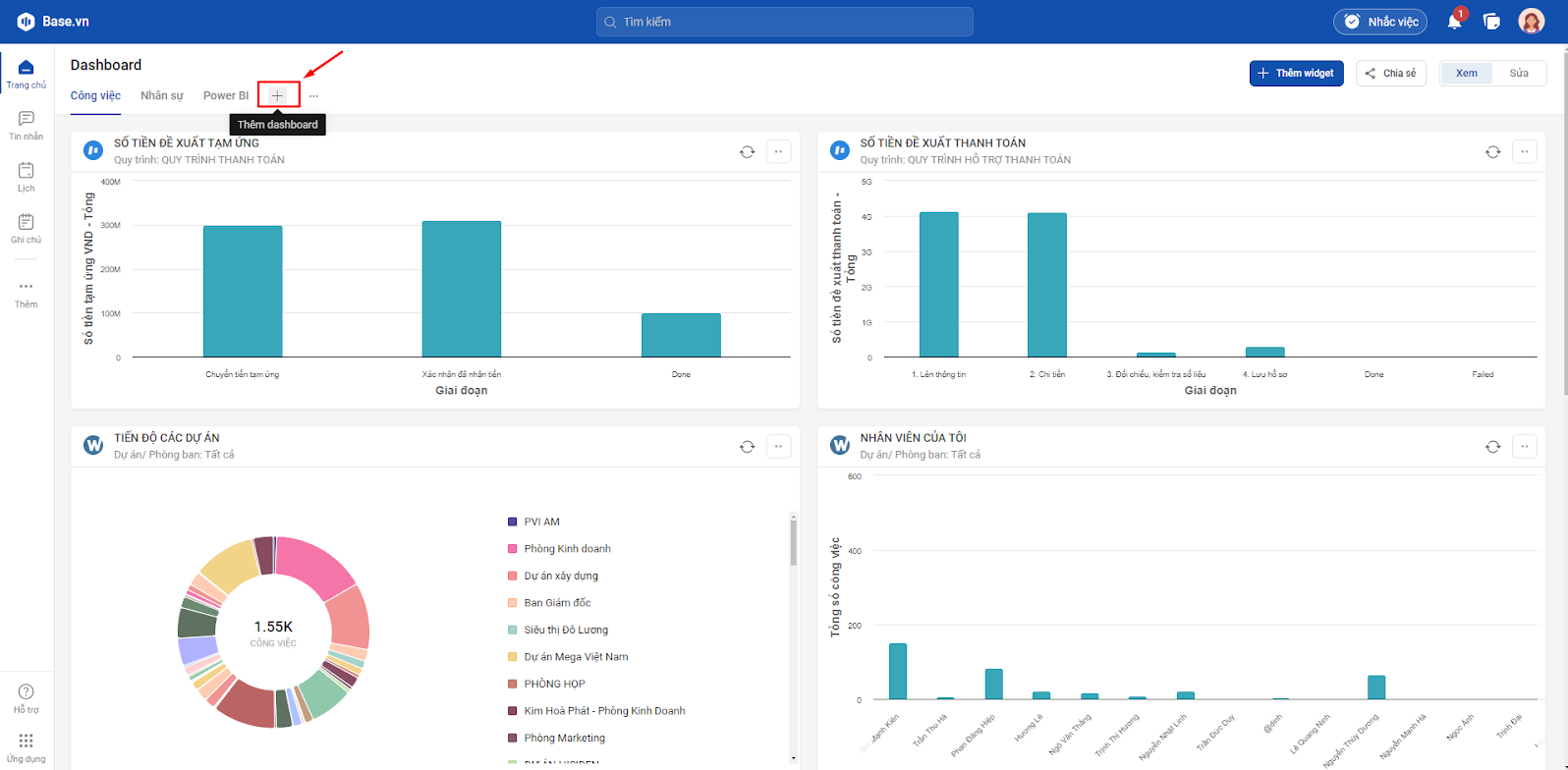Viewport: 1568px width, 770px height.
Task: Refresh the SỐ TIỀN ĐỀ XUẤT TẠM ỨNG widget
Action: (x=748, y=151)
